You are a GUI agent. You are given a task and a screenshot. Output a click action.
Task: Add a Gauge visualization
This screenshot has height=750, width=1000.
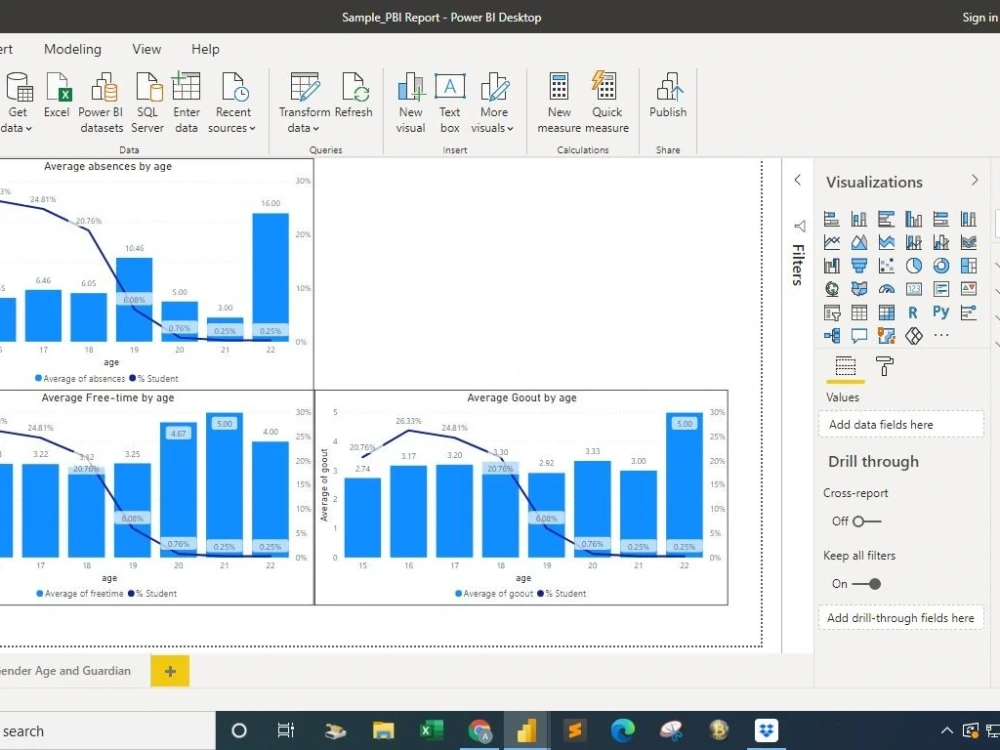tap(886, 288)
